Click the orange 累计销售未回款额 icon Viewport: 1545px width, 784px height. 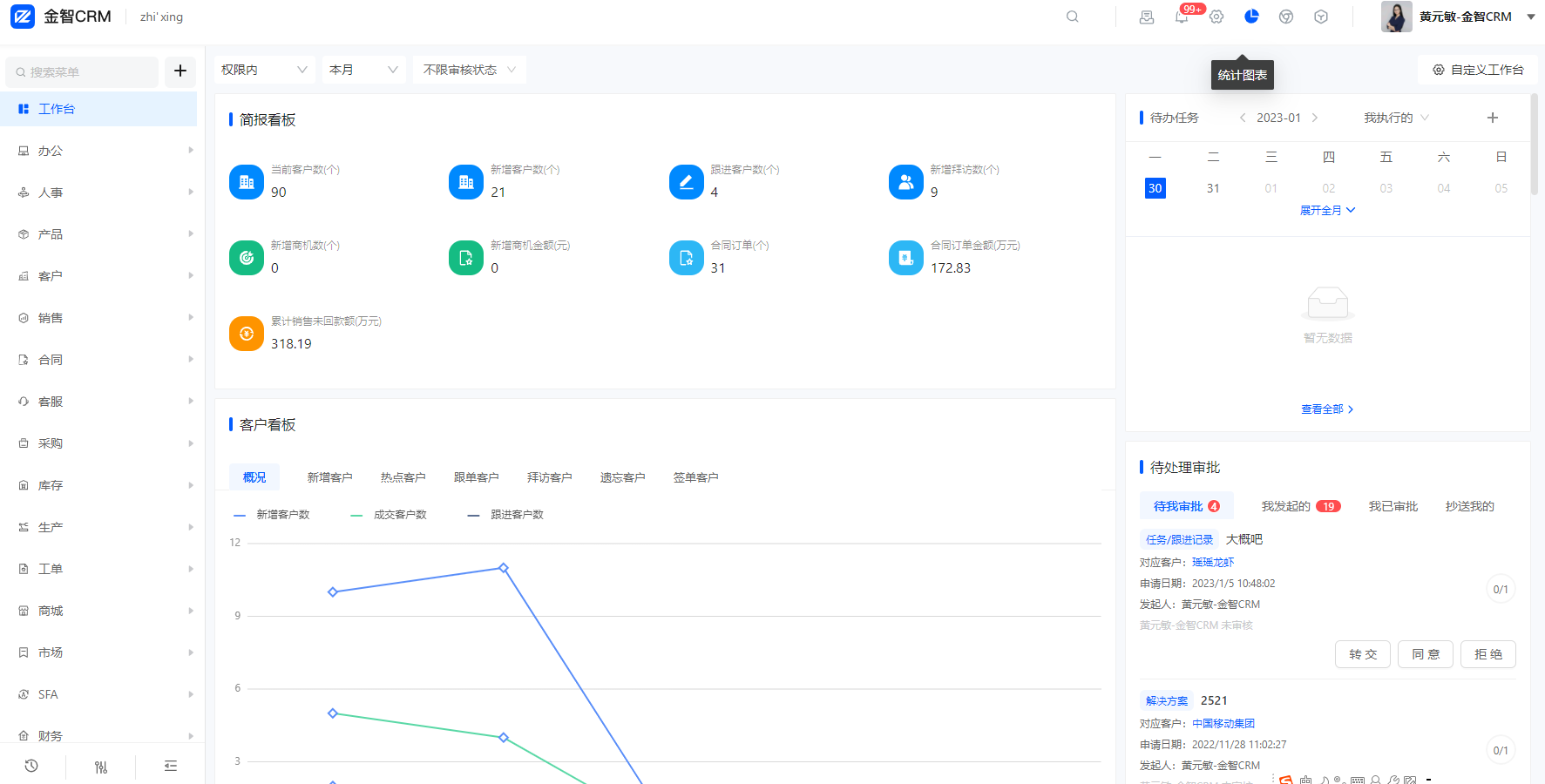247,334
